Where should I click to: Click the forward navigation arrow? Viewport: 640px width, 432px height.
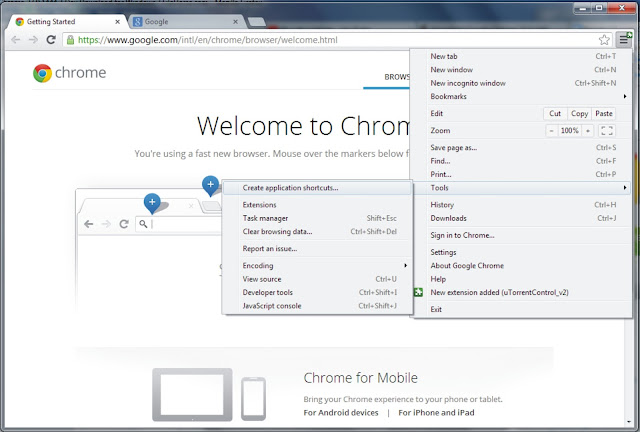33,40
